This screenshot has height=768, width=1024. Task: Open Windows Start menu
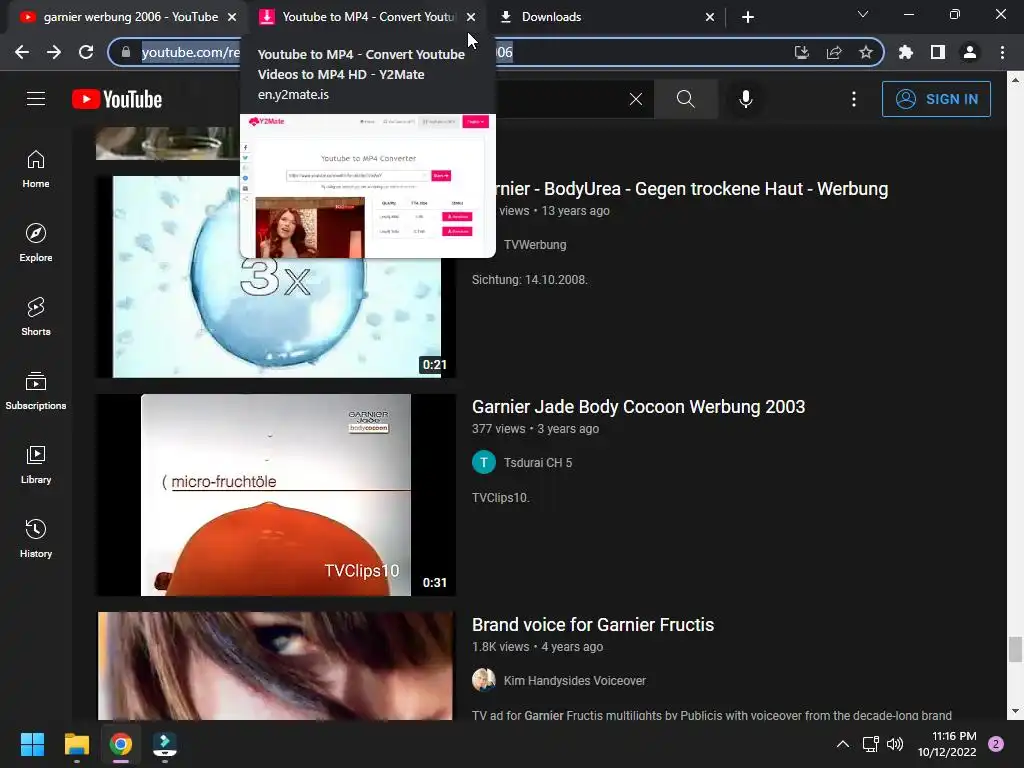(x=32, y=744)
